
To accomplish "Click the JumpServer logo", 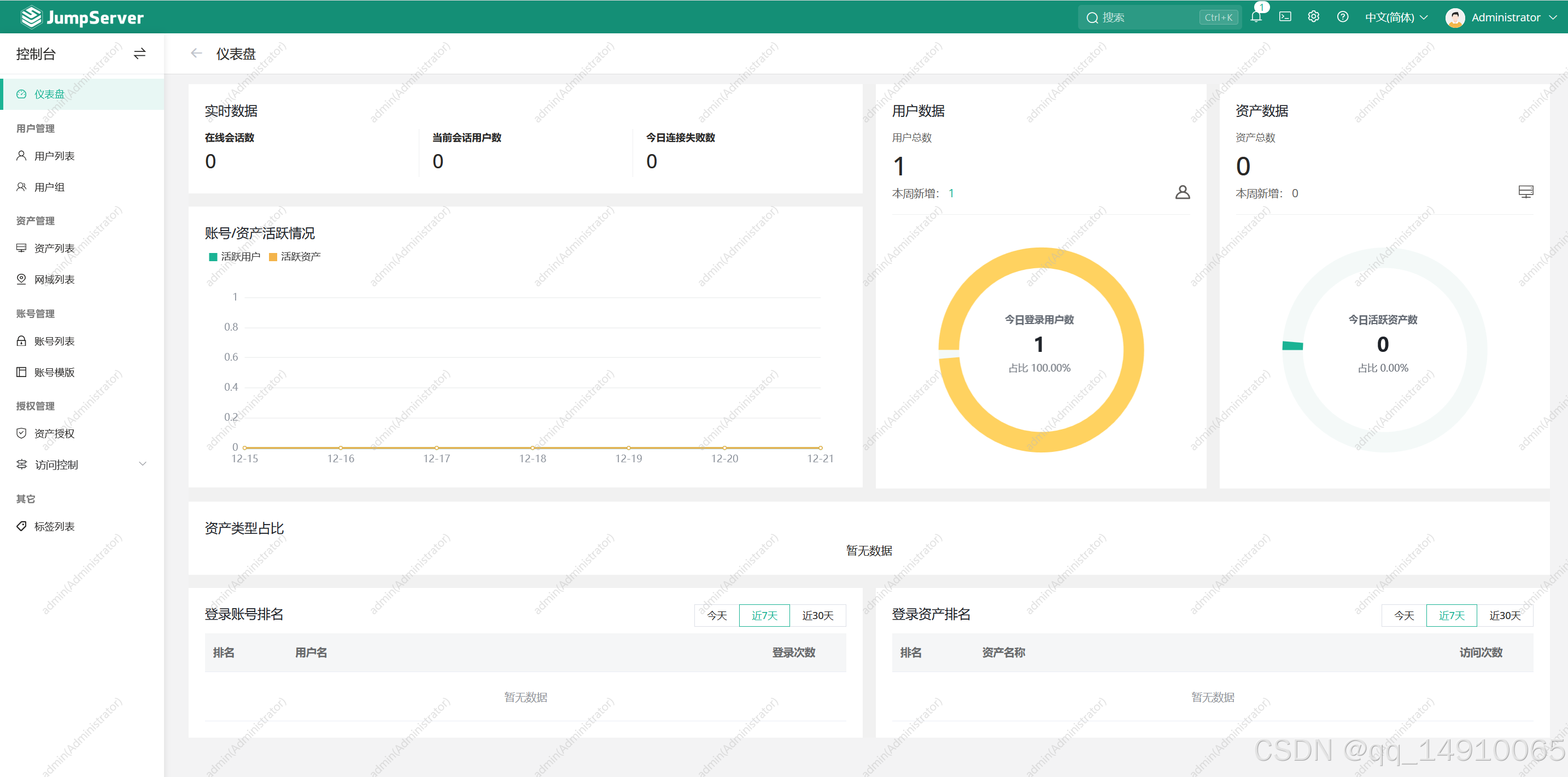I will (x=83, y=17).
